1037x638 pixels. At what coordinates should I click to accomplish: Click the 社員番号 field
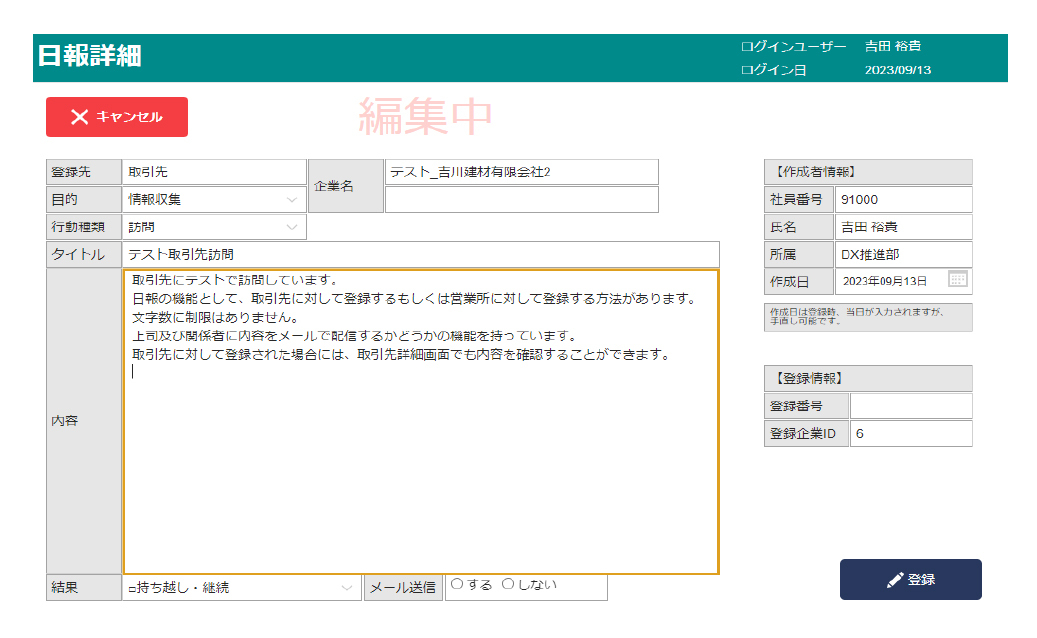click(x=903, y=200)
